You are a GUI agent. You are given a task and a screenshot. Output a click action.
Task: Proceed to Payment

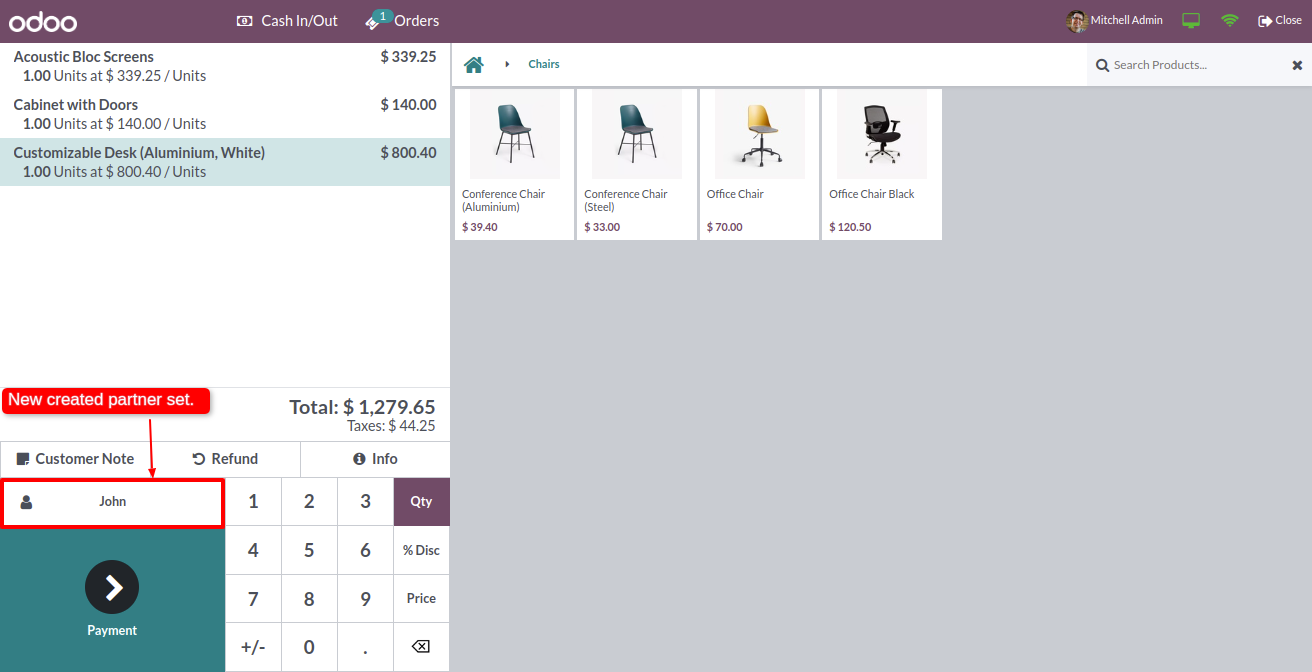click(x=112, y=600)
